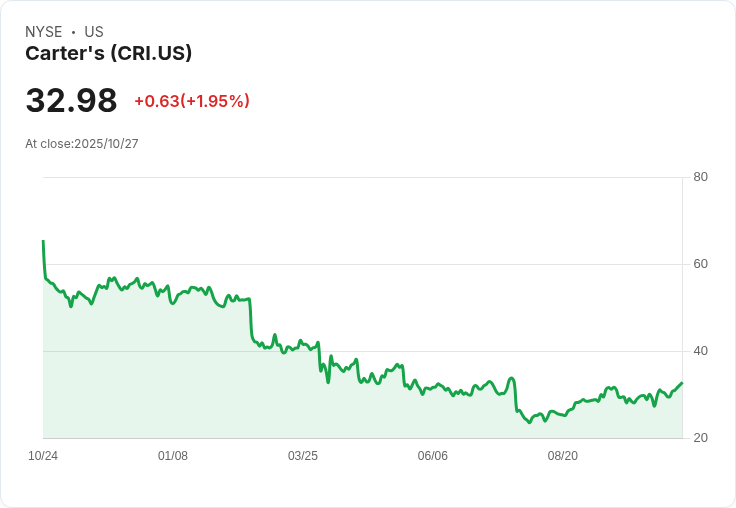Click the NYSE exchange label
The width and height of the screenshot is (736, 508).
[44, 32]
